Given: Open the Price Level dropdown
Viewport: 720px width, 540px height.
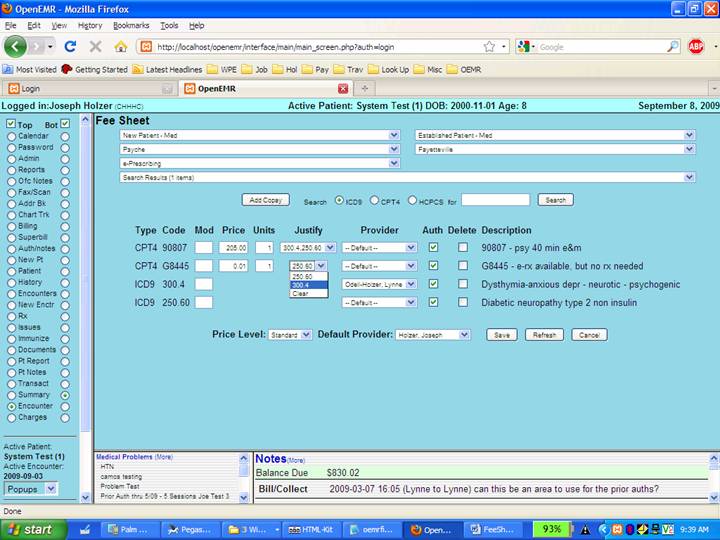Looking at the screenshot, I should click(290, 335).
